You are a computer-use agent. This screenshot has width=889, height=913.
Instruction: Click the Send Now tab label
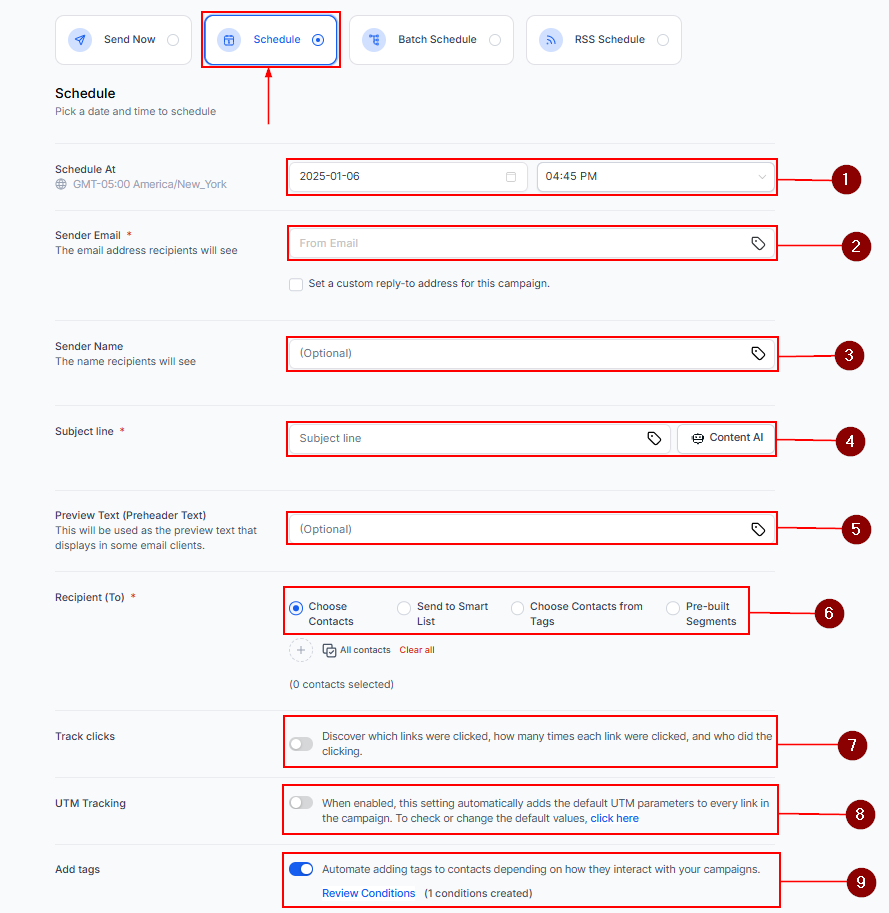[x=130, y=40]
